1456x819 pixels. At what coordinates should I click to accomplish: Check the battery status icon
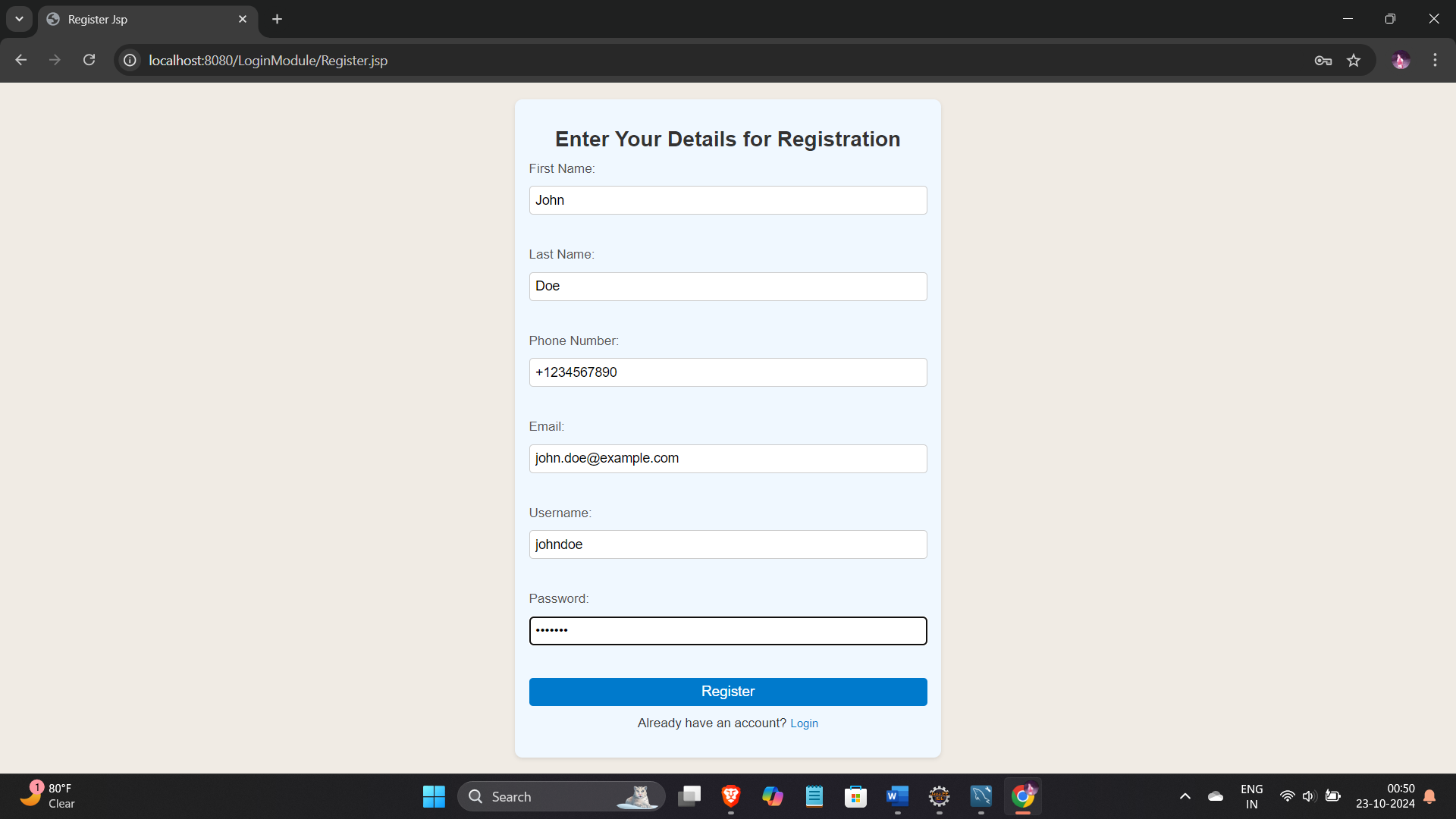point(1332,796)
